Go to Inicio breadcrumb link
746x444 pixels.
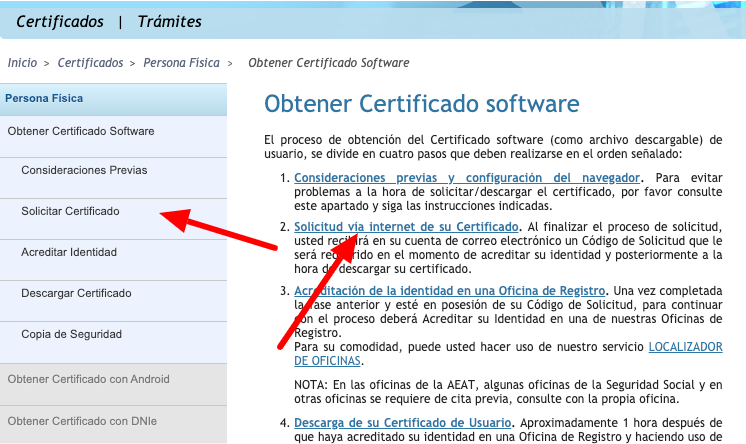22,63
